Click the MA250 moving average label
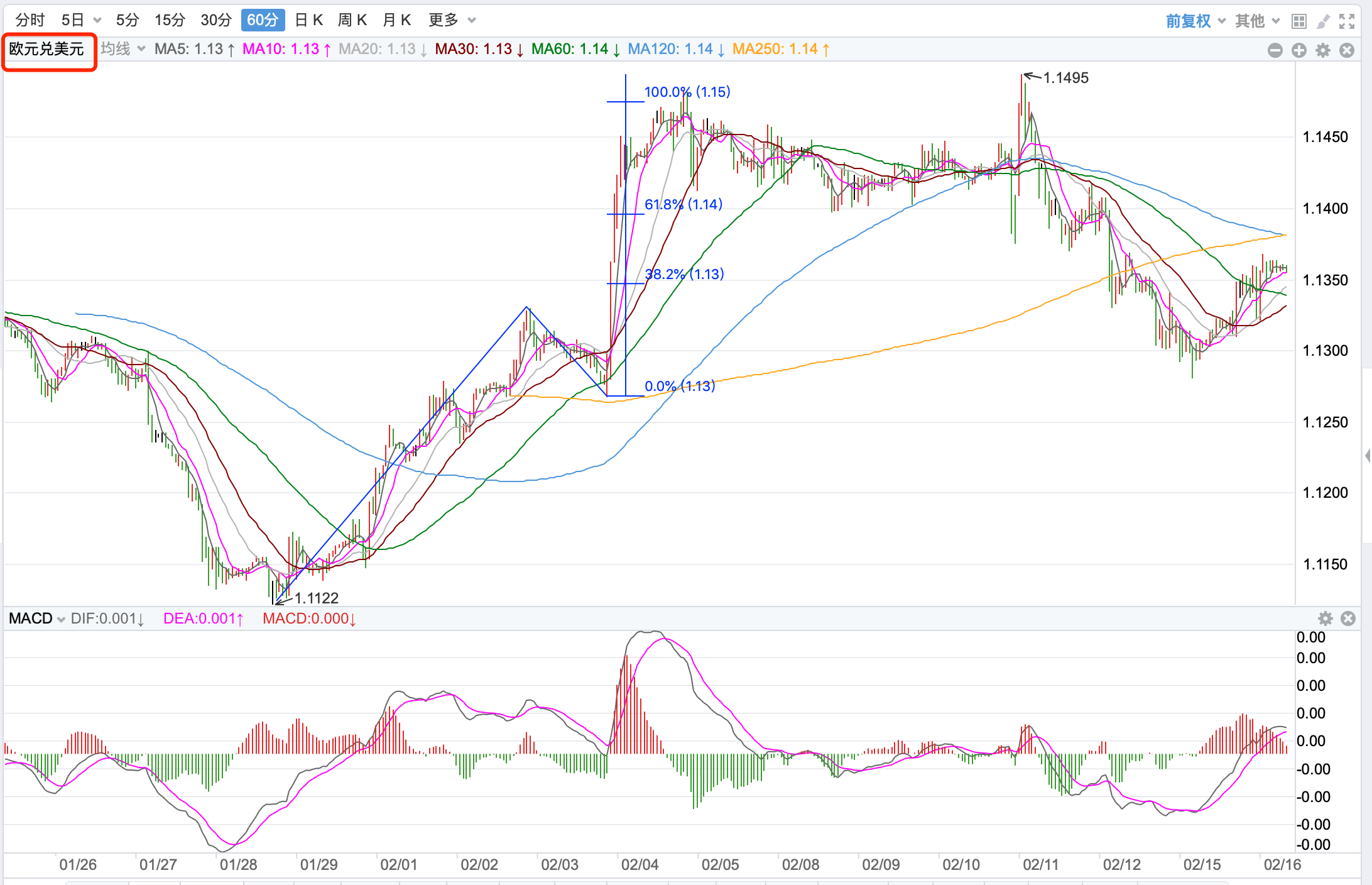Screen dimensions: 1372x885 click(x=781, y=49)
